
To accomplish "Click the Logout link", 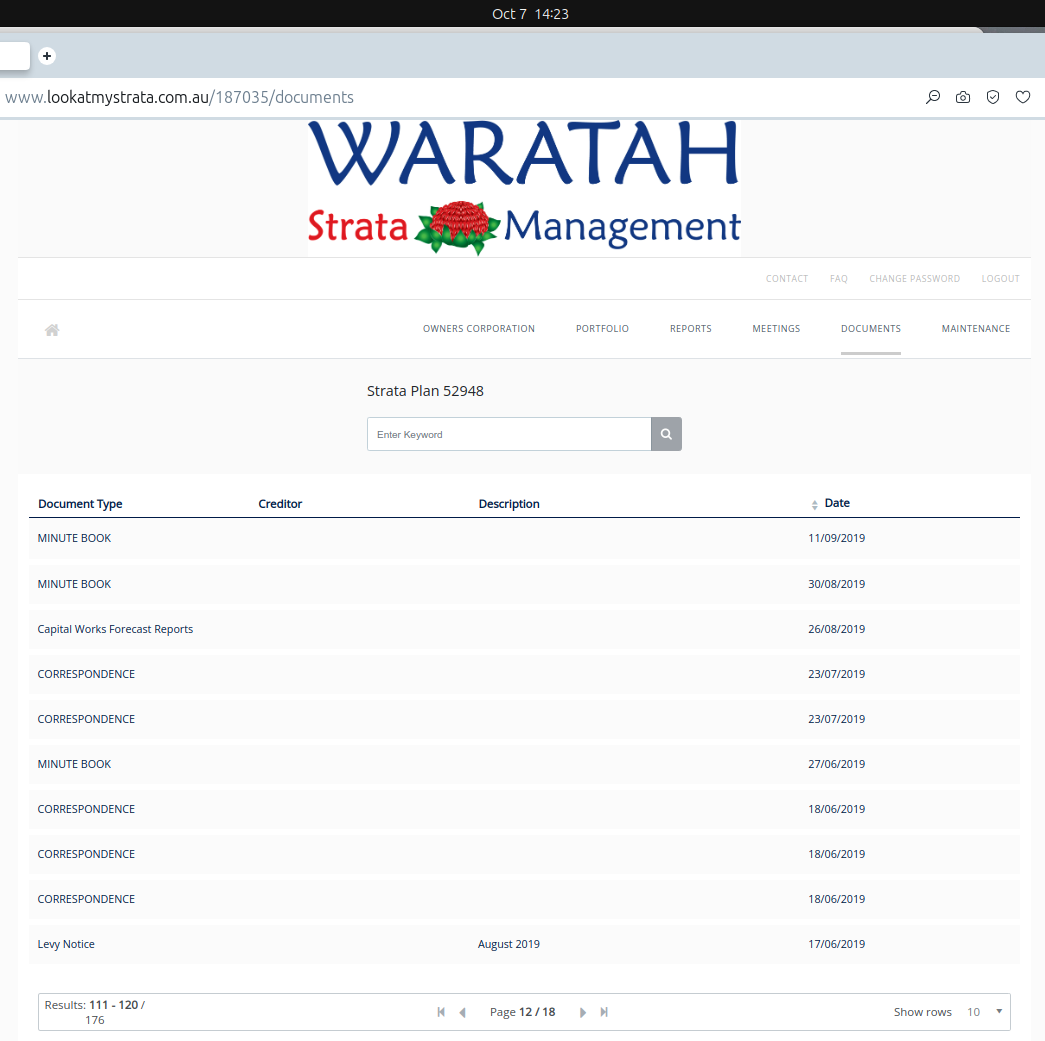I will pyautogui.click(x=1000, y=279).
